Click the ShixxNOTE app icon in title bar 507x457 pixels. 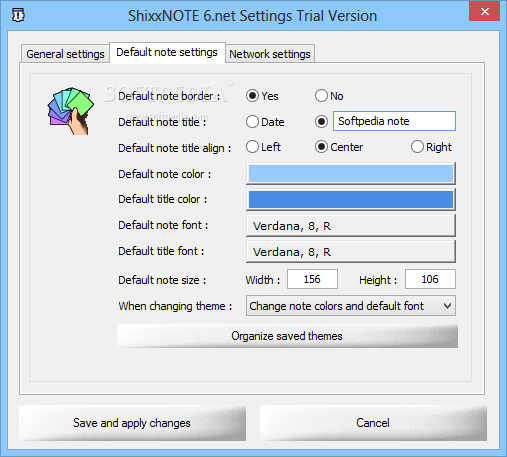18,15
